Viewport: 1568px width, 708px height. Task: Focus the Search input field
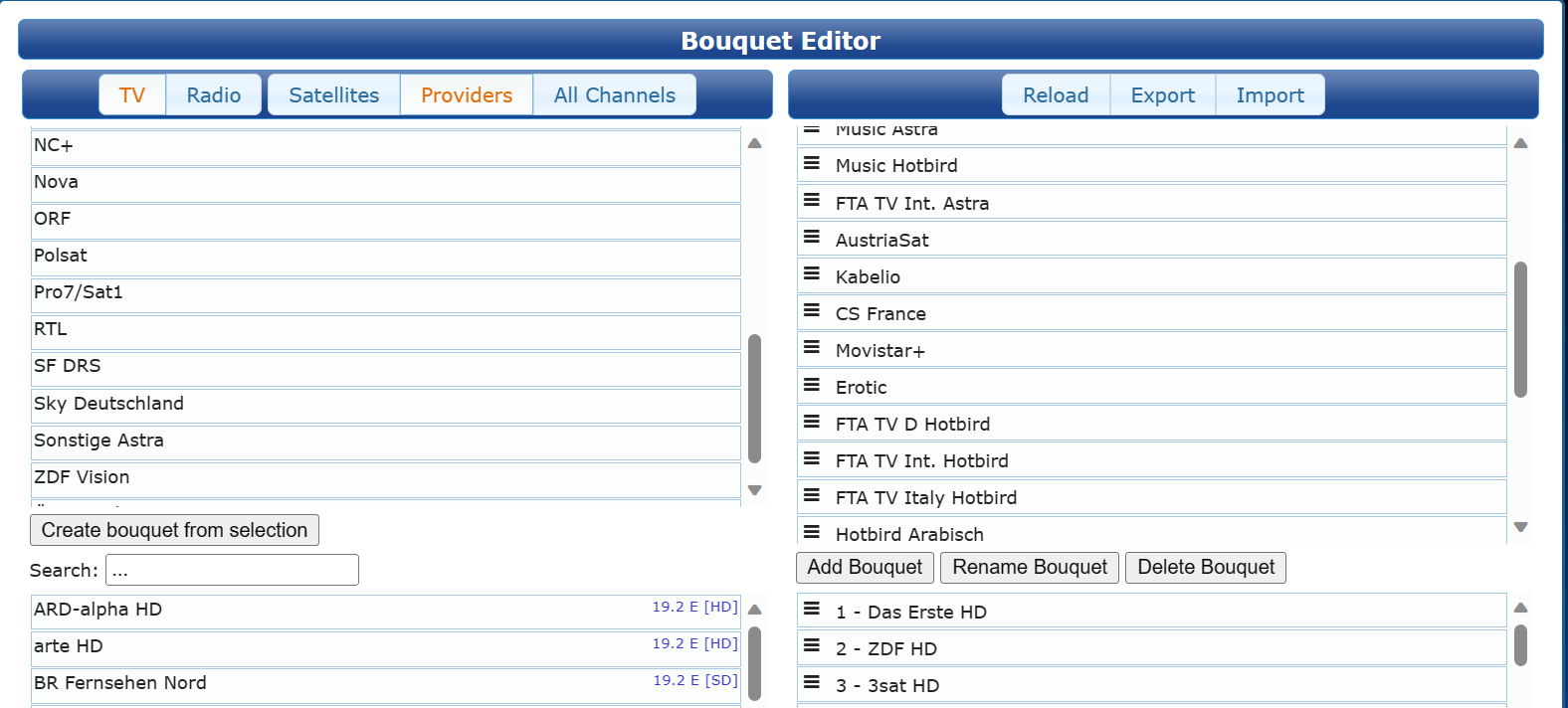[233, 570]
